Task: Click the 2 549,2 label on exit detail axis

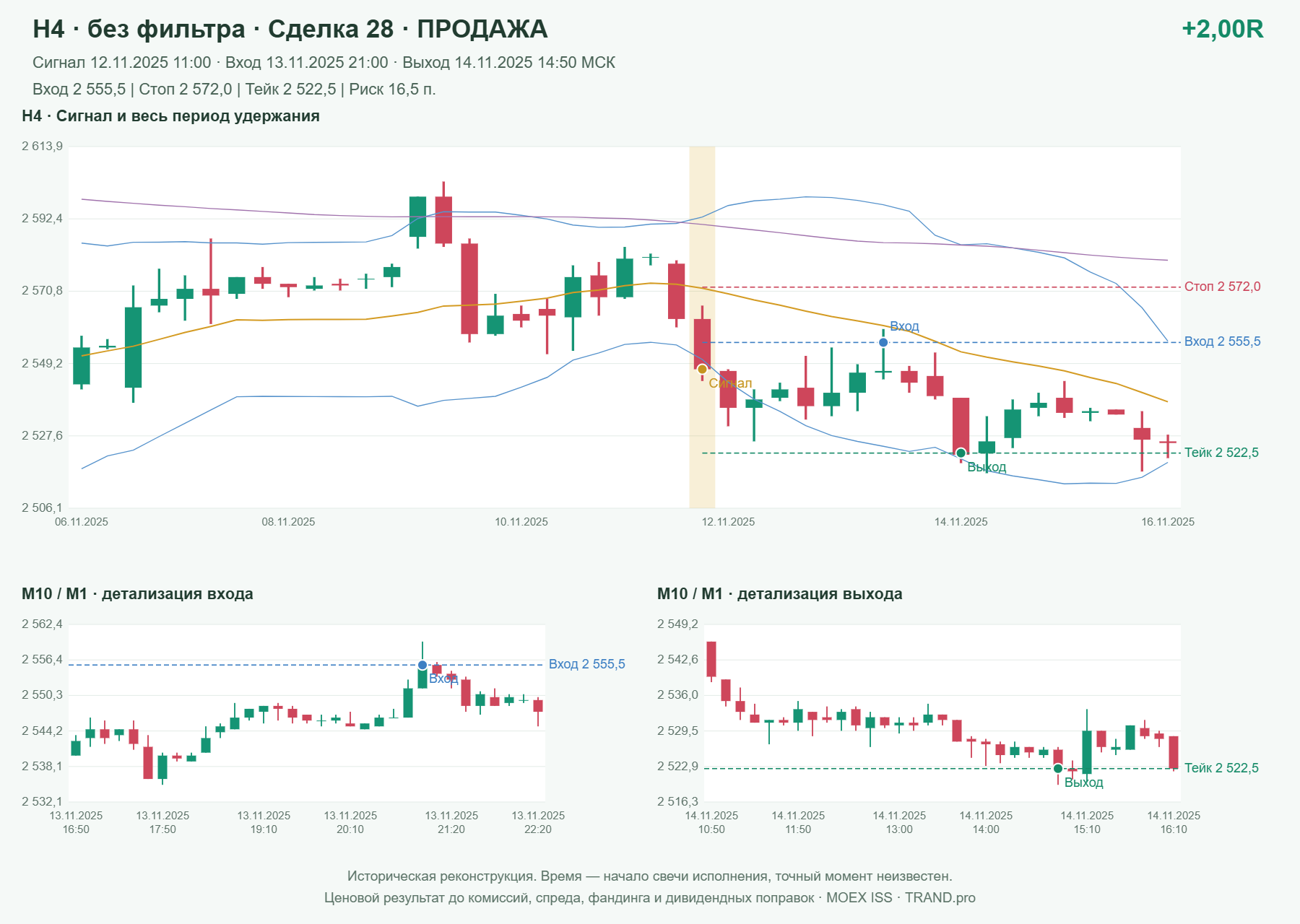Action: click(677, 624)
